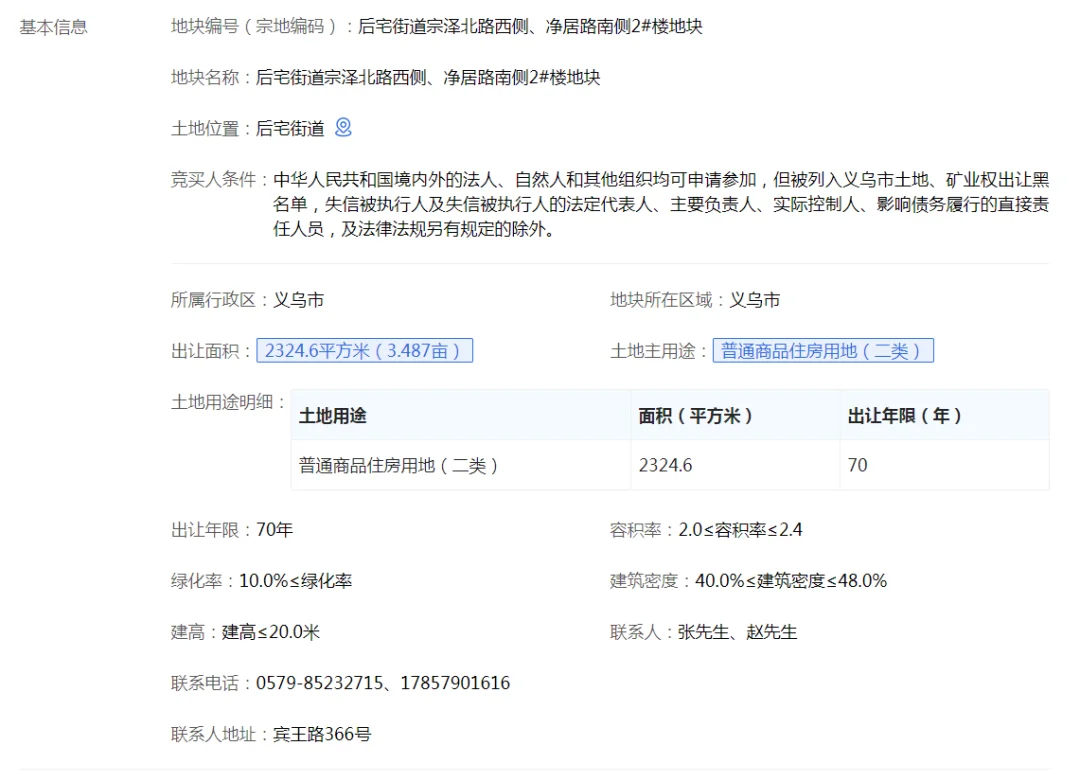Viewport: 1080px width, 781px height.
Task: Click the 土地用途 table column header
Action: pyautogui.click(x=461, y=415)
